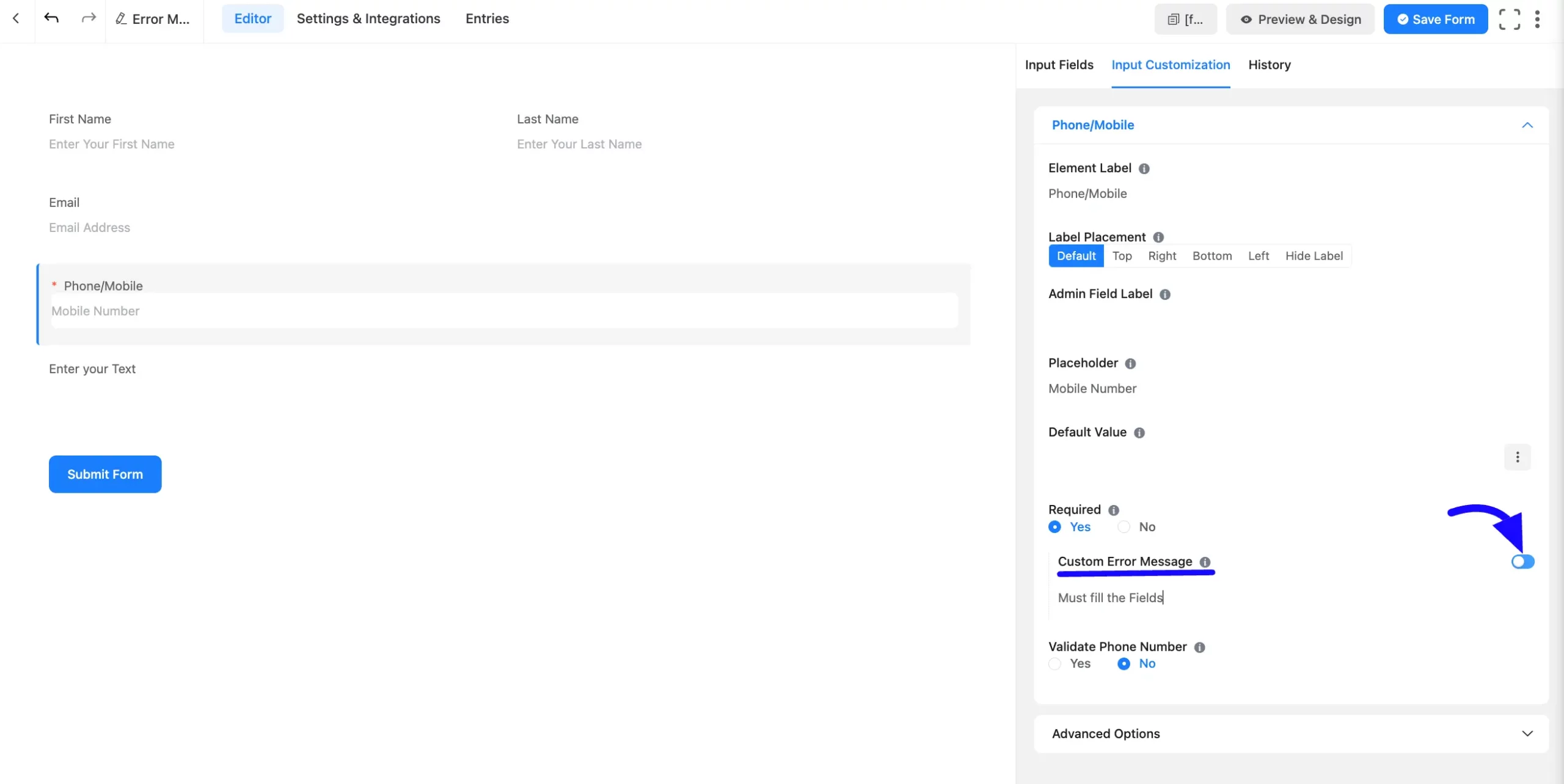Select Hide Label placement option
The image size is (1564, 784).
point(1314,256)
